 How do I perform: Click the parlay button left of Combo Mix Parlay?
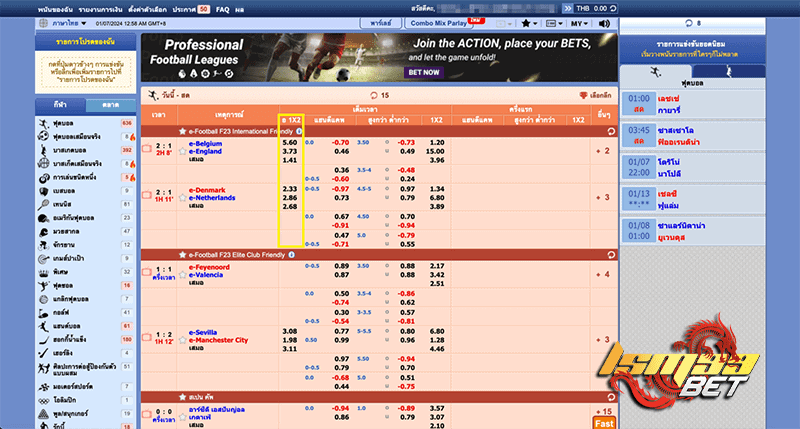coord(381,23)
